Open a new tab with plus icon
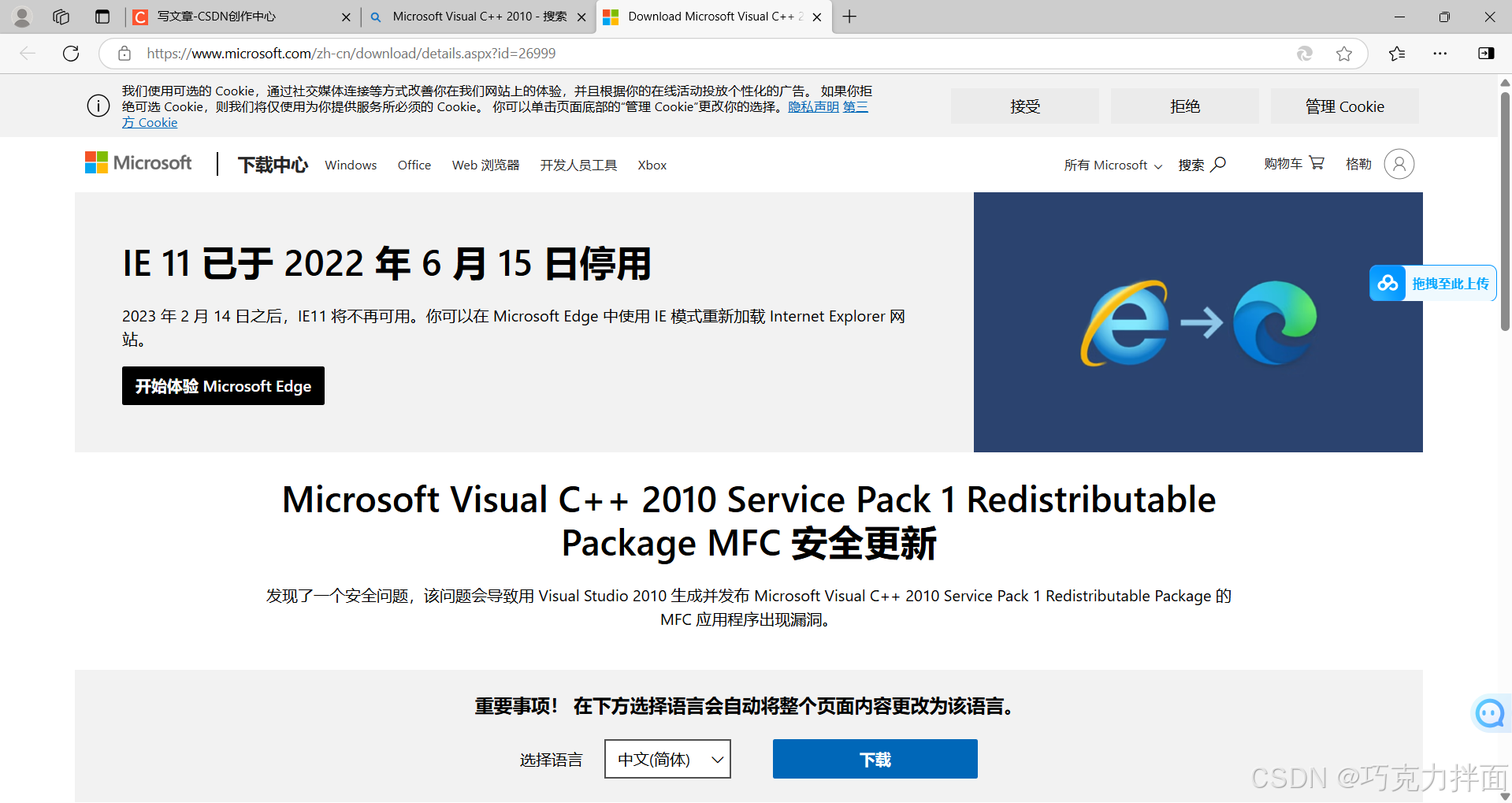The image size is (1512, 803). point(849,17)
